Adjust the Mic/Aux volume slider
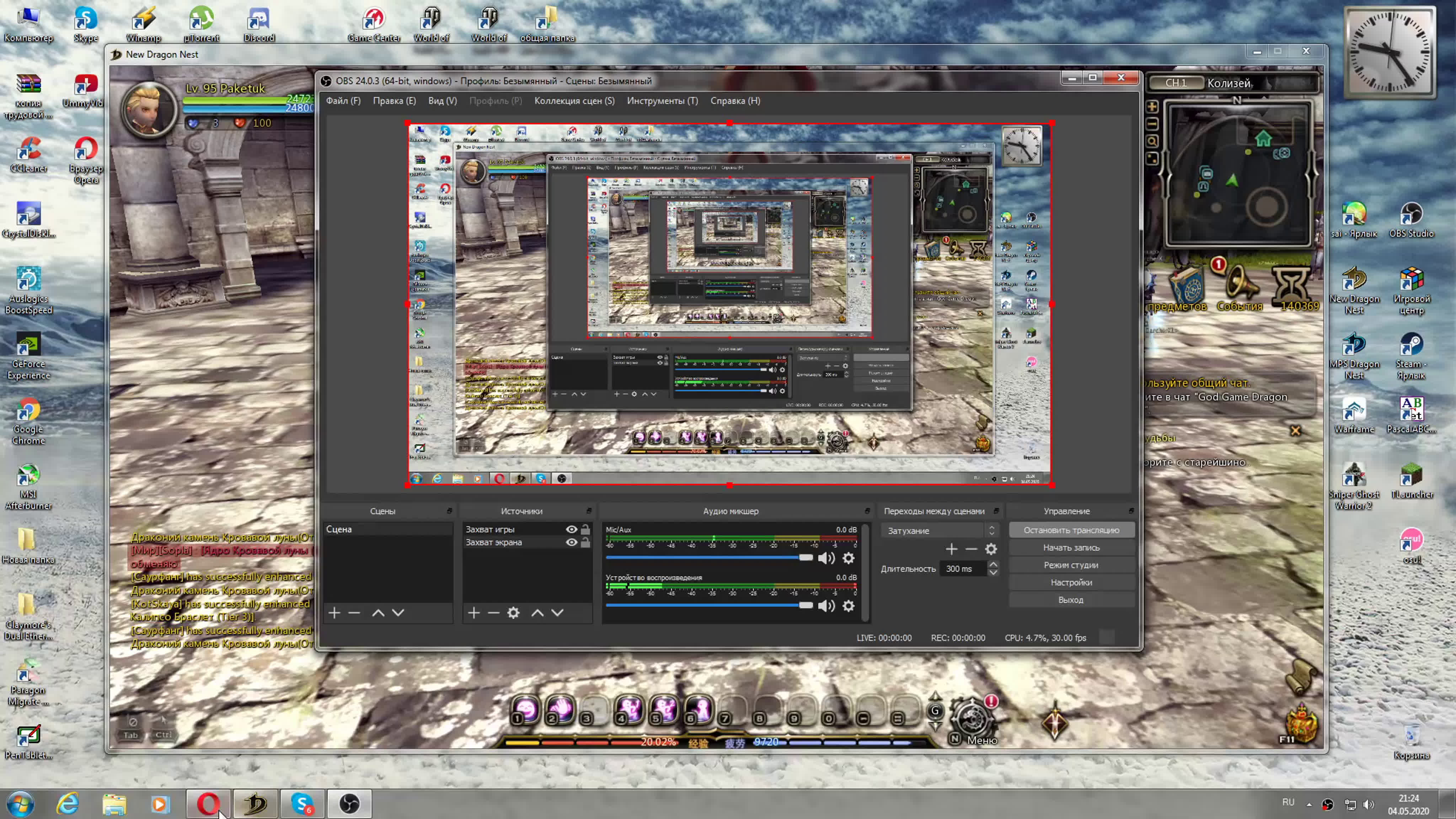This screenshot has height=819, width=1456. coord(710,558)
